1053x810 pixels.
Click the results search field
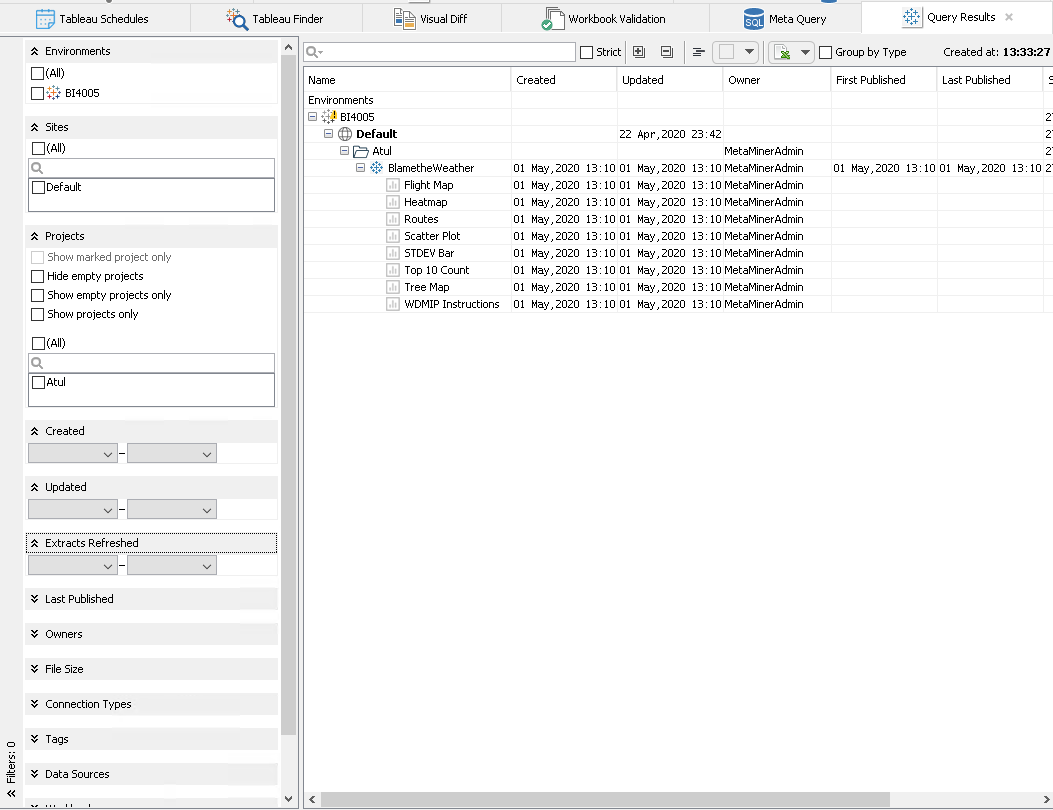click(x=439, y=52)
